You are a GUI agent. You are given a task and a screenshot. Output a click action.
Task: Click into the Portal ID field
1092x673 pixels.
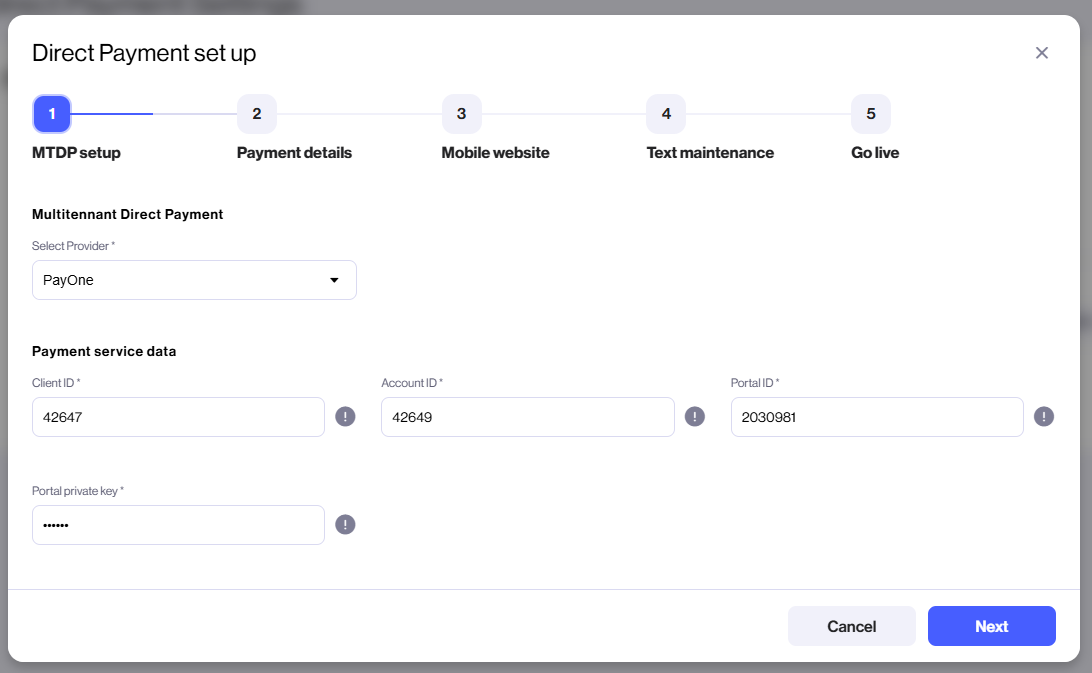(x=877, y=417)
